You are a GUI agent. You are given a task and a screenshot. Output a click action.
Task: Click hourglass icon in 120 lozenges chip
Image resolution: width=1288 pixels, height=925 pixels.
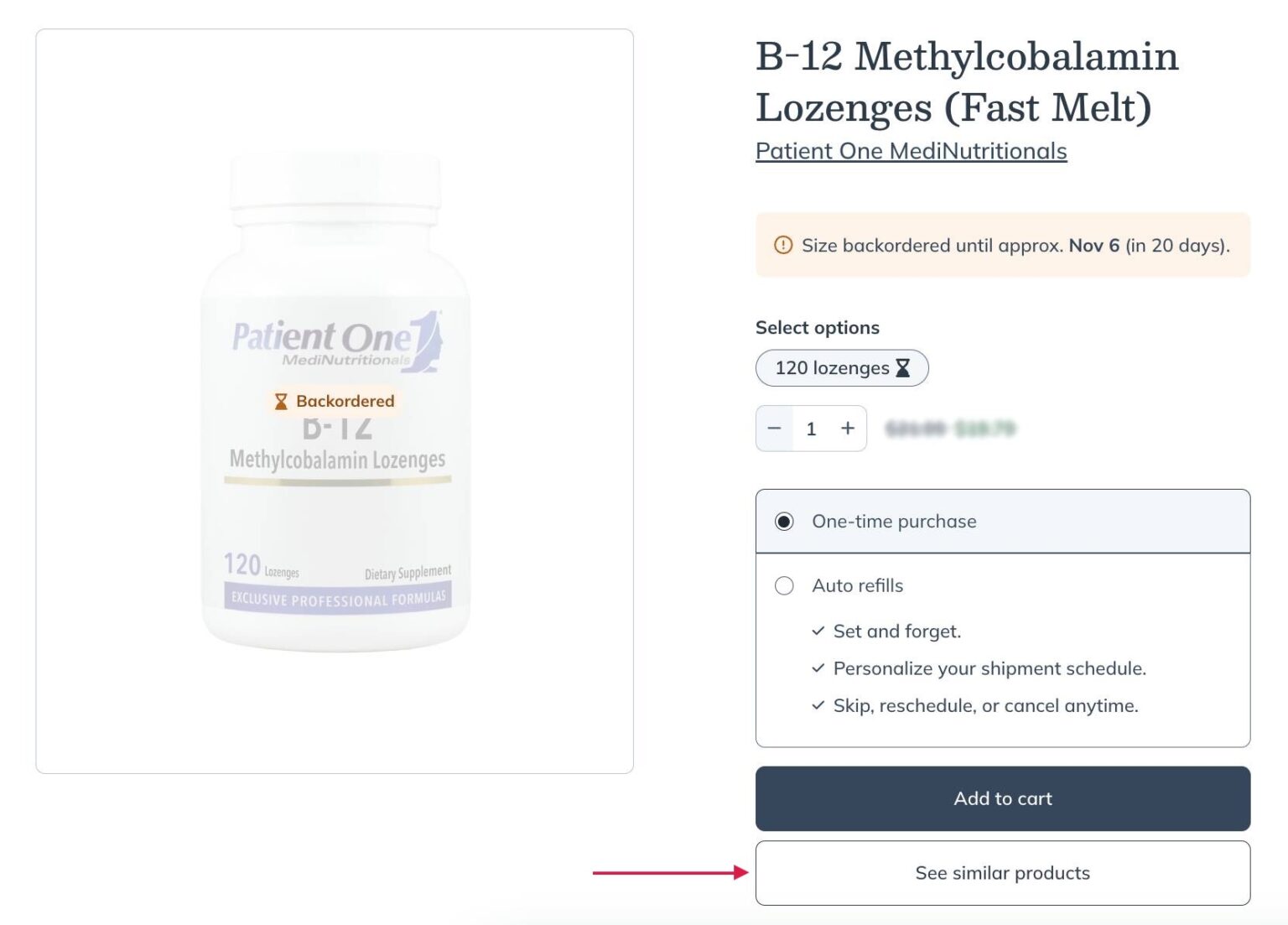[903, 368]
